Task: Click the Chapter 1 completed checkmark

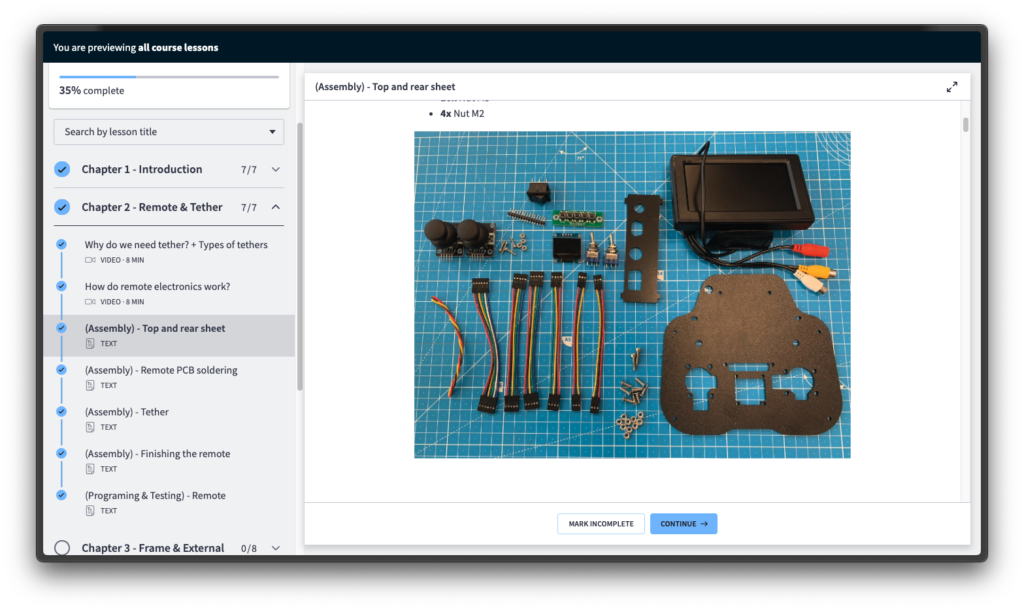Action: [62, 169]
